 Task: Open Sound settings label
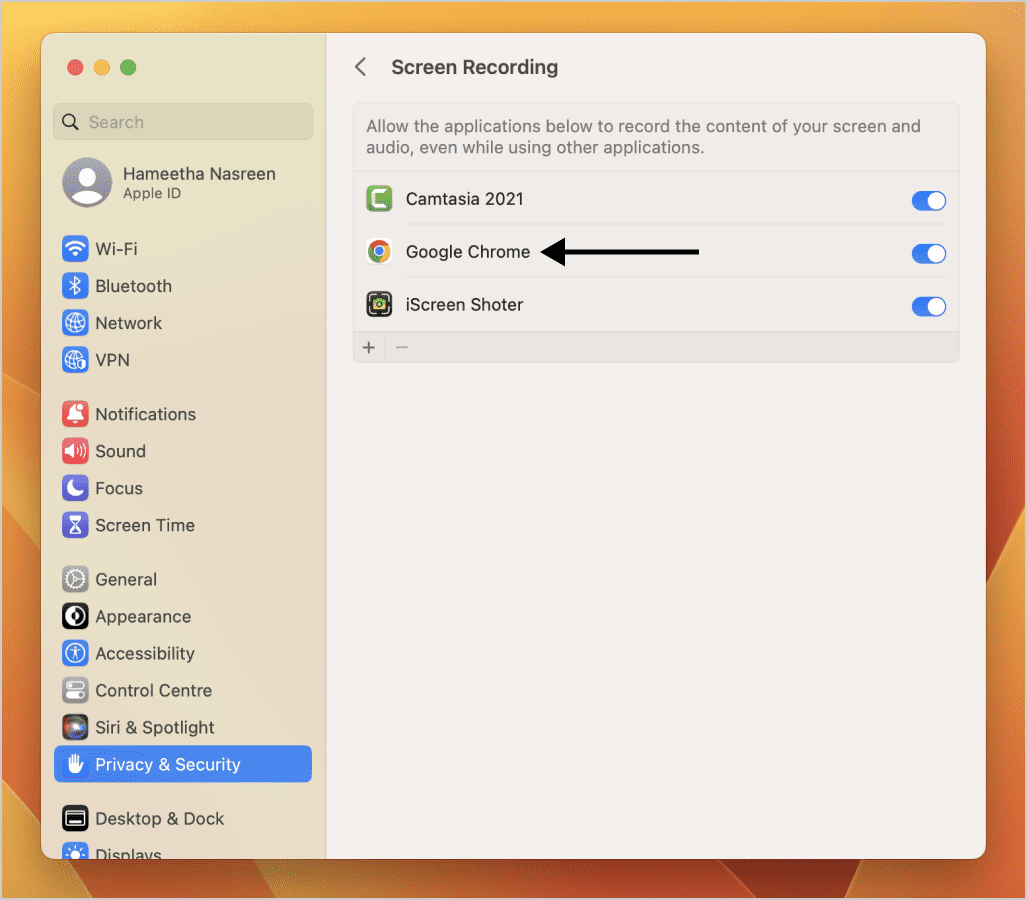[x=121, y=451]
